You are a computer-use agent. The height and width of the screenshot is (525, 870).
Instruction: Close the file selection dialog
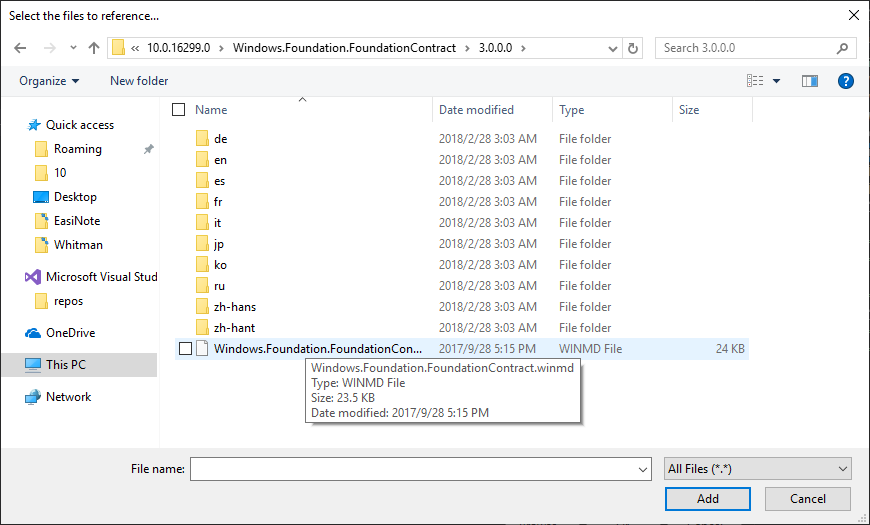pyautogui.click(x=854, y=15)
